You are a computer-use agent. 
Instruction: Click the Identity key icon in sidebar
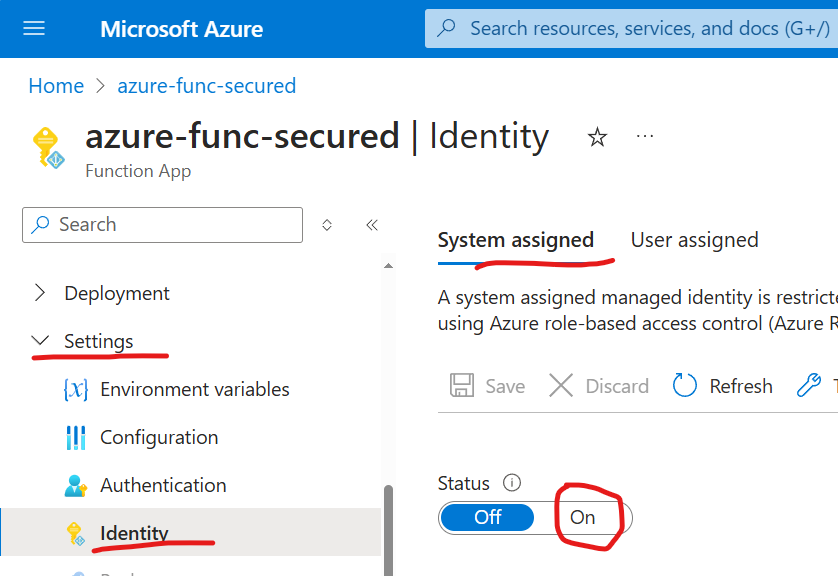(75, 534)
